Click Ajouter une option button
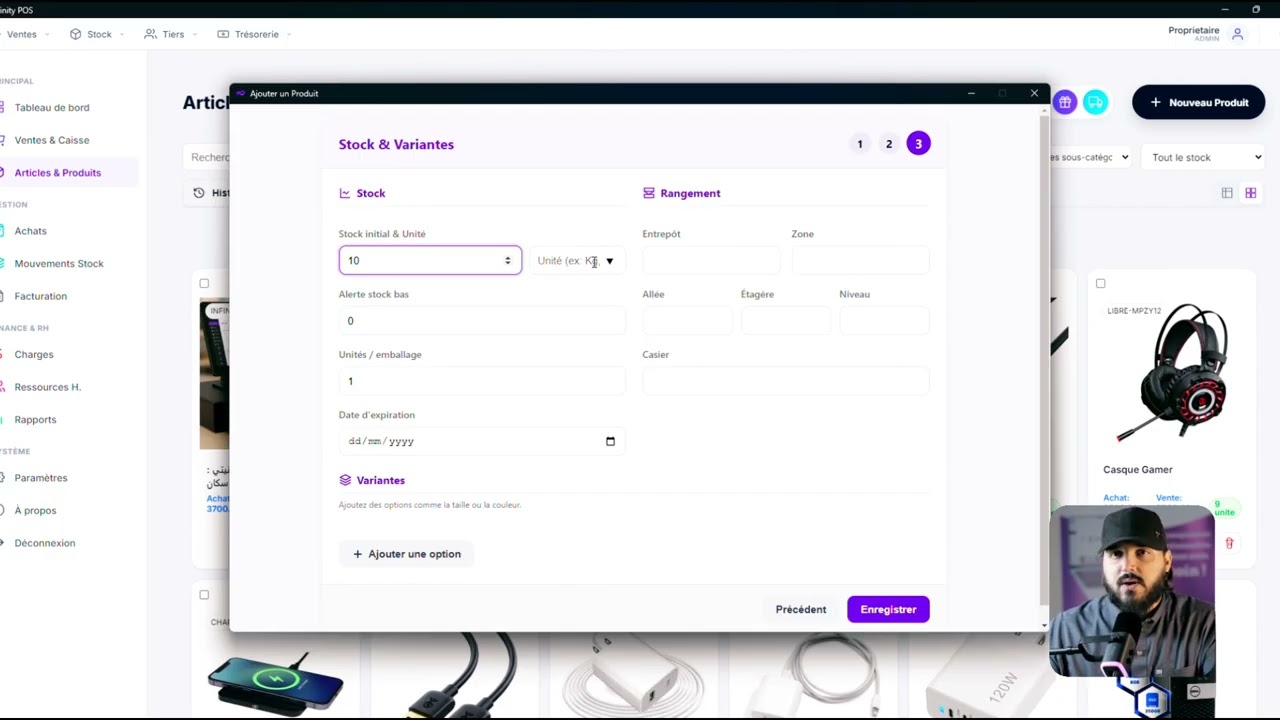Viewport: 1280px width, 720px height. point(407,554)
